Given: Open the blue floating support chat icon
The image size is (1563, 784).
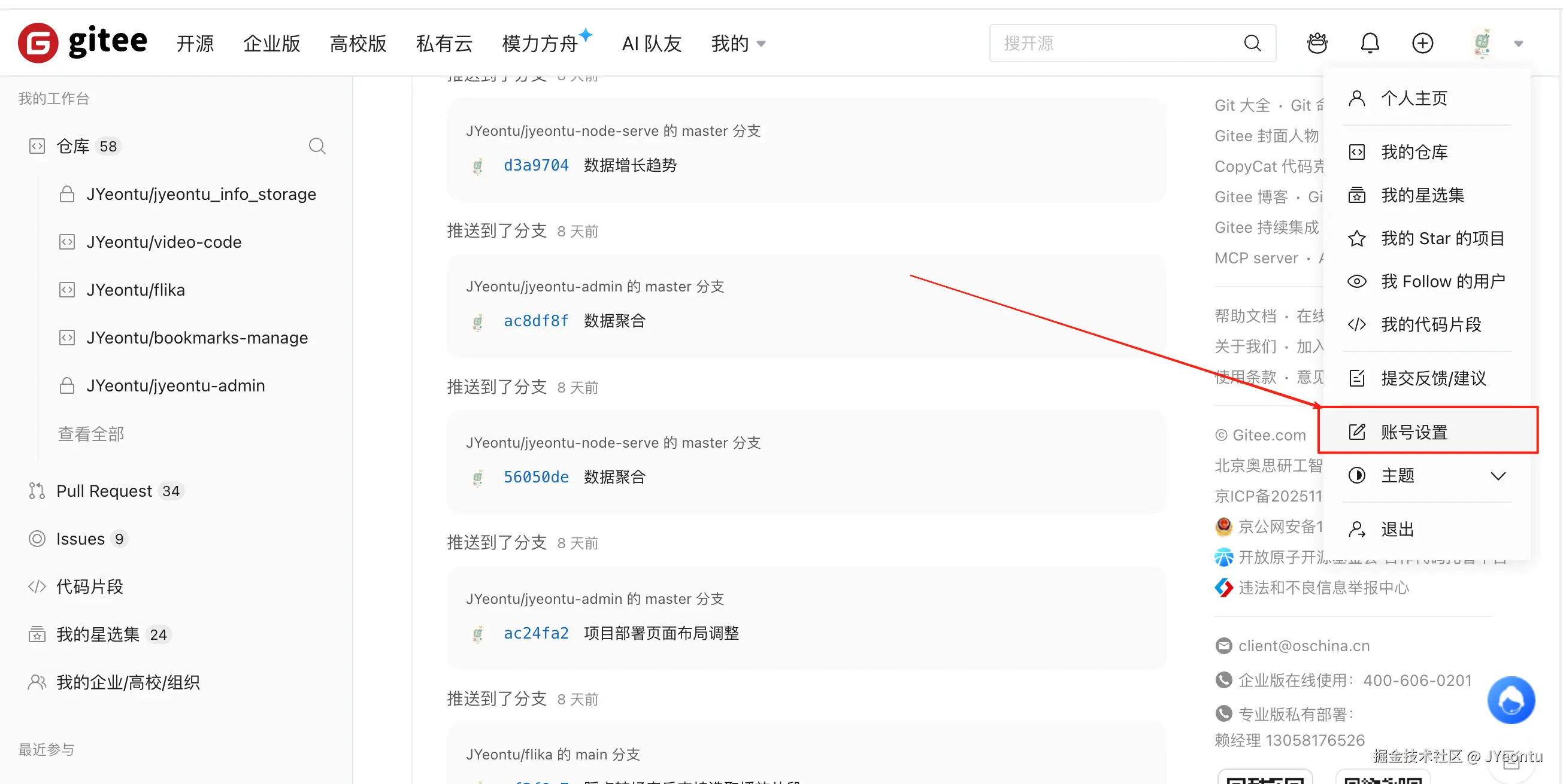Looking at the screenshot, I should coord(1510,700).
